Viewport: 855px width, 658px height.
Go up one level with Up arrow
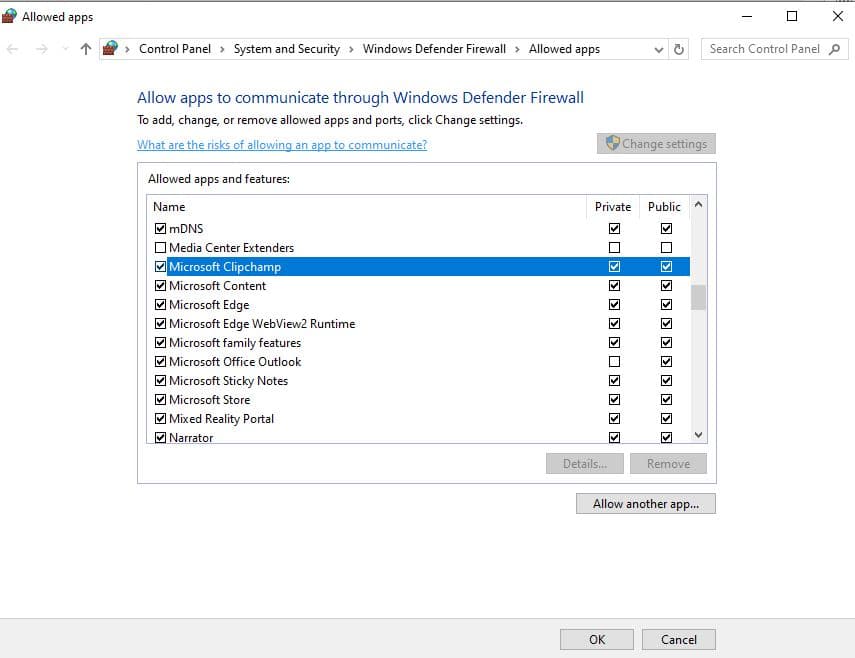click(86, 49)
